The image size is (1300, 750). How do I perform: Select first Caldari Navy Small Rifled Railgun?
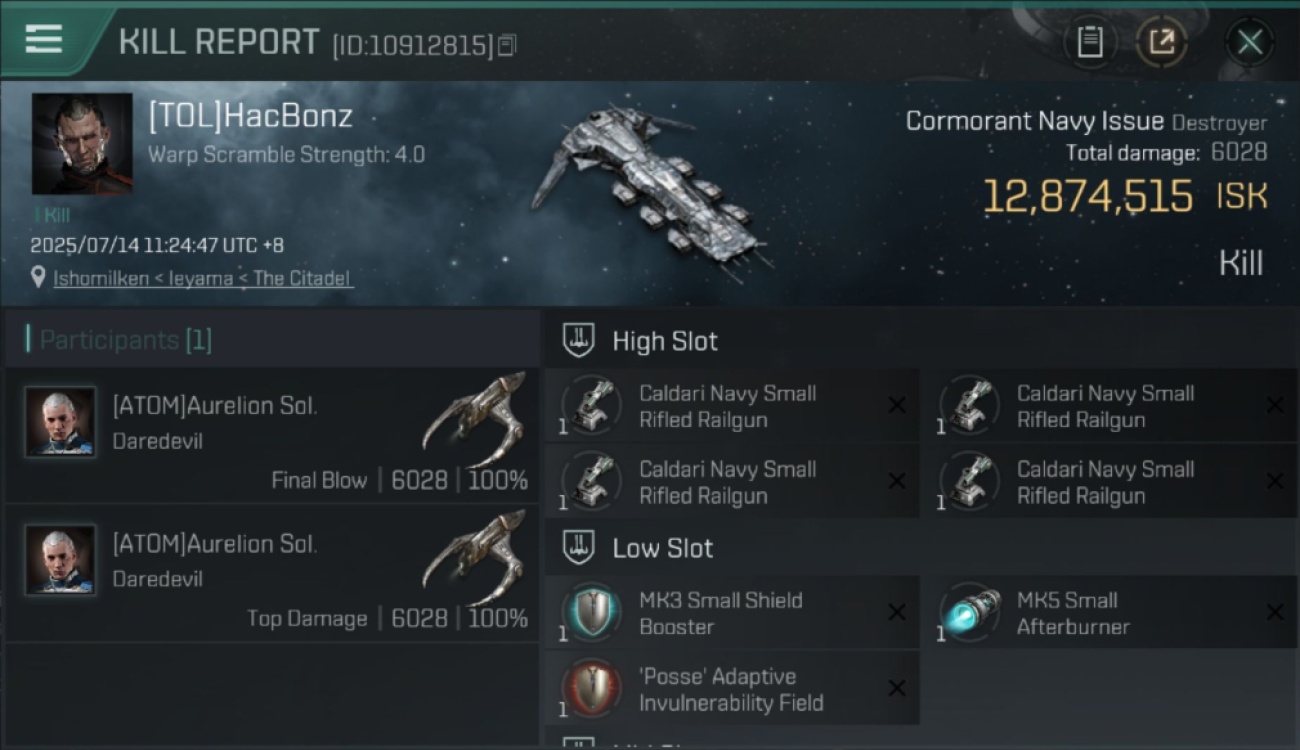coord(732,406)
